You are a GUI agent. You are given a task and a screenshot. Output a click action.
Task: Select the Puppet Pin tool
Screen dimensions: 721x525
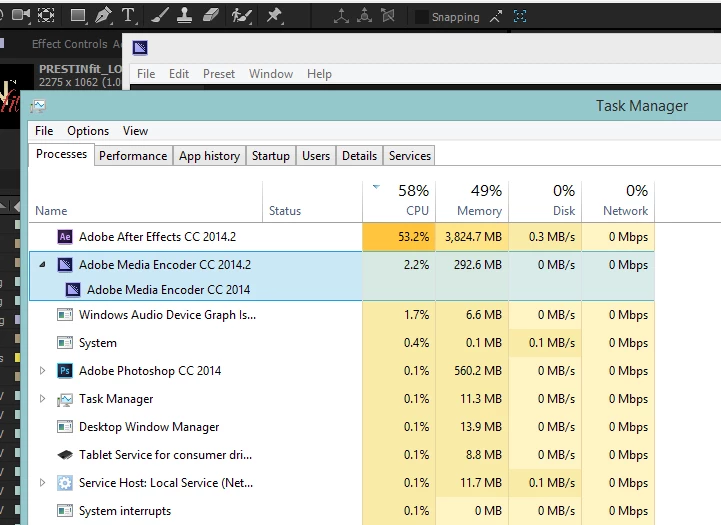tap(275, 16)
